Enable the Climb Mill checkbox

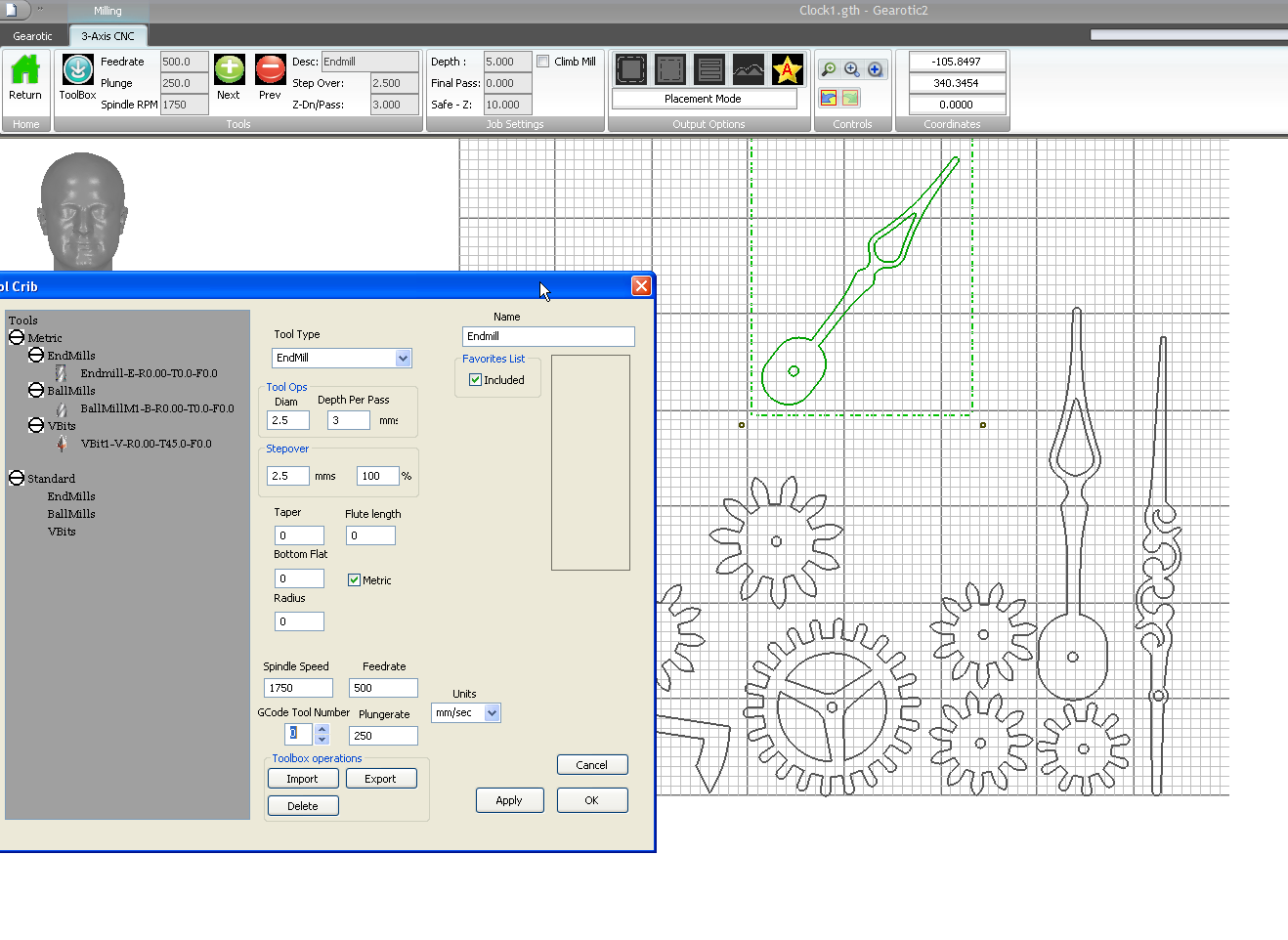(543, 62)
